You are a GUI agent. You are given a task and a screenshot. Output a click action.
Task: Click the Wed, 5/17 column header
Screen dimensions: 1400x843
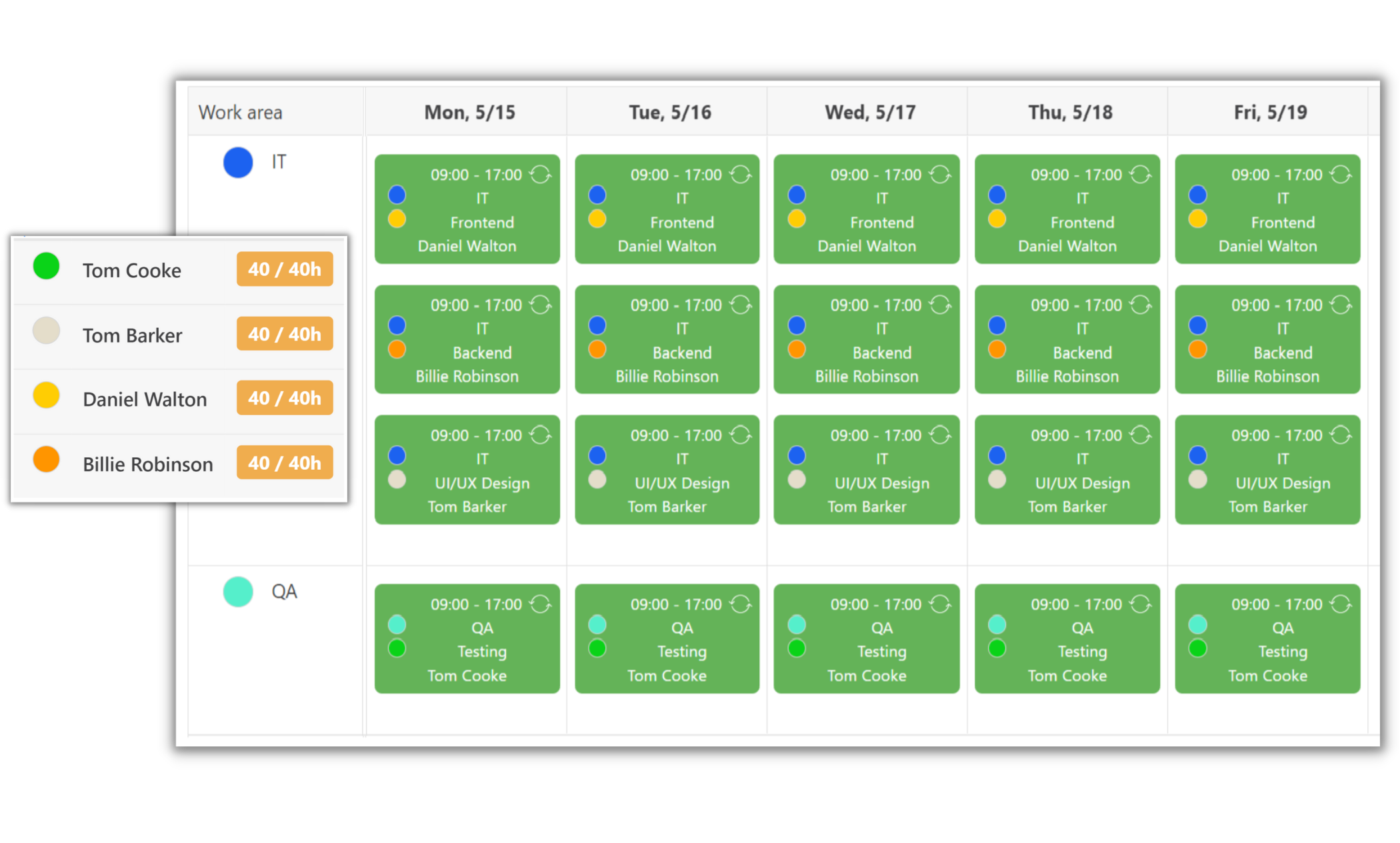point(869,112)
